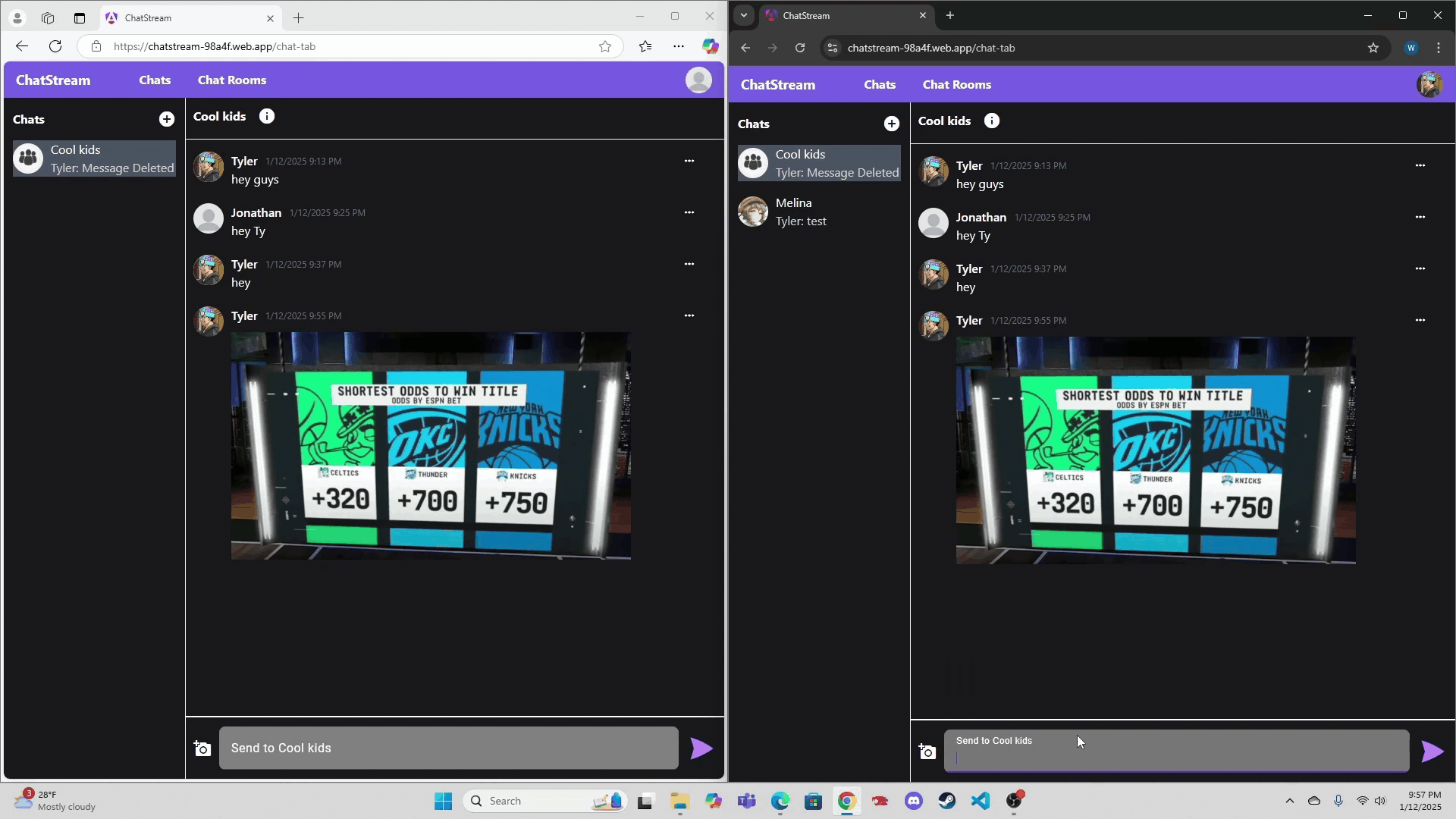Click the default profile avatar in Edge header

click(698, 80)
